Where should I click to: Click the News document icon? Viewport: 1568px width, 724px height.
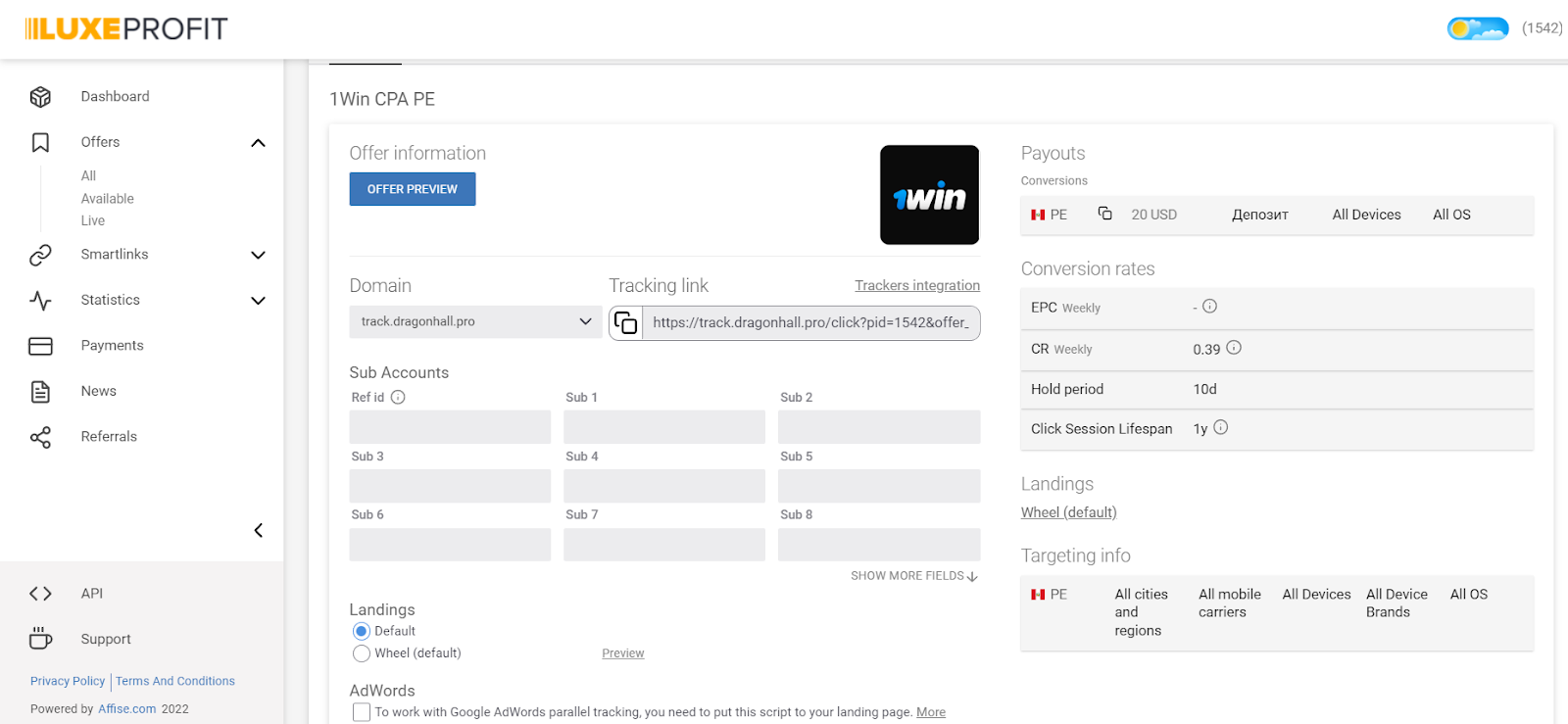[40, 391]
